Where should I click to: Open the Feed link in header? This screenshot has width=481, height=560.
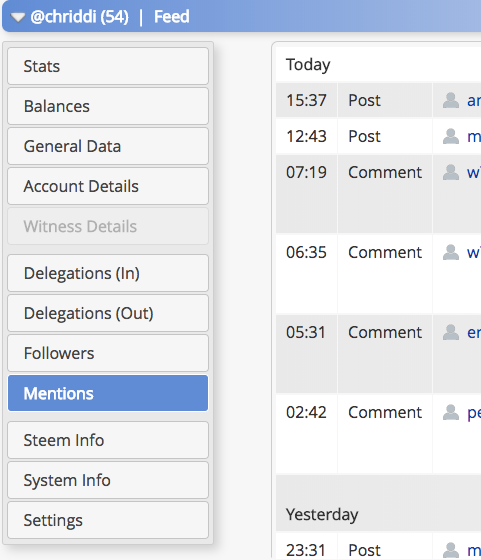pyautogui.click(x=171, y=17)
